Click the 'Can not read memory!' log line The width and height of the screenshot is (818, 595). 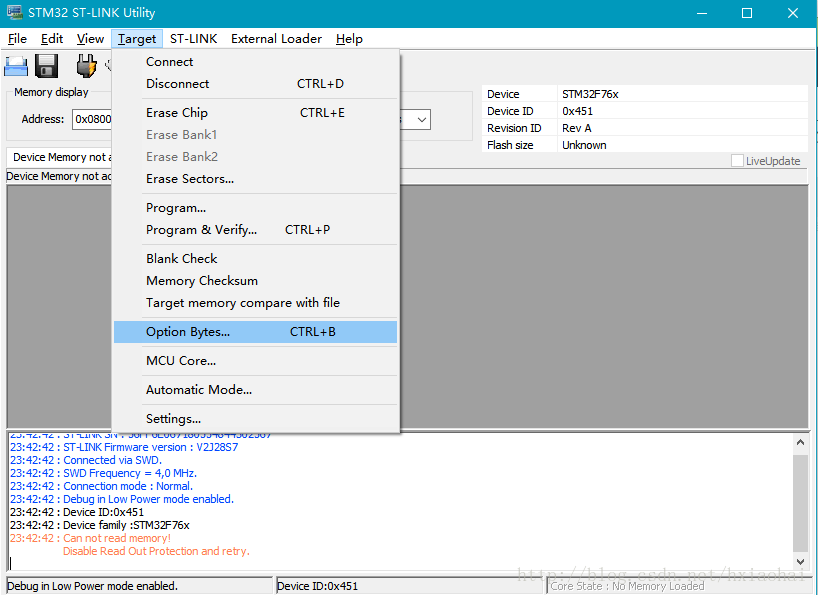[x=90, y=538]
